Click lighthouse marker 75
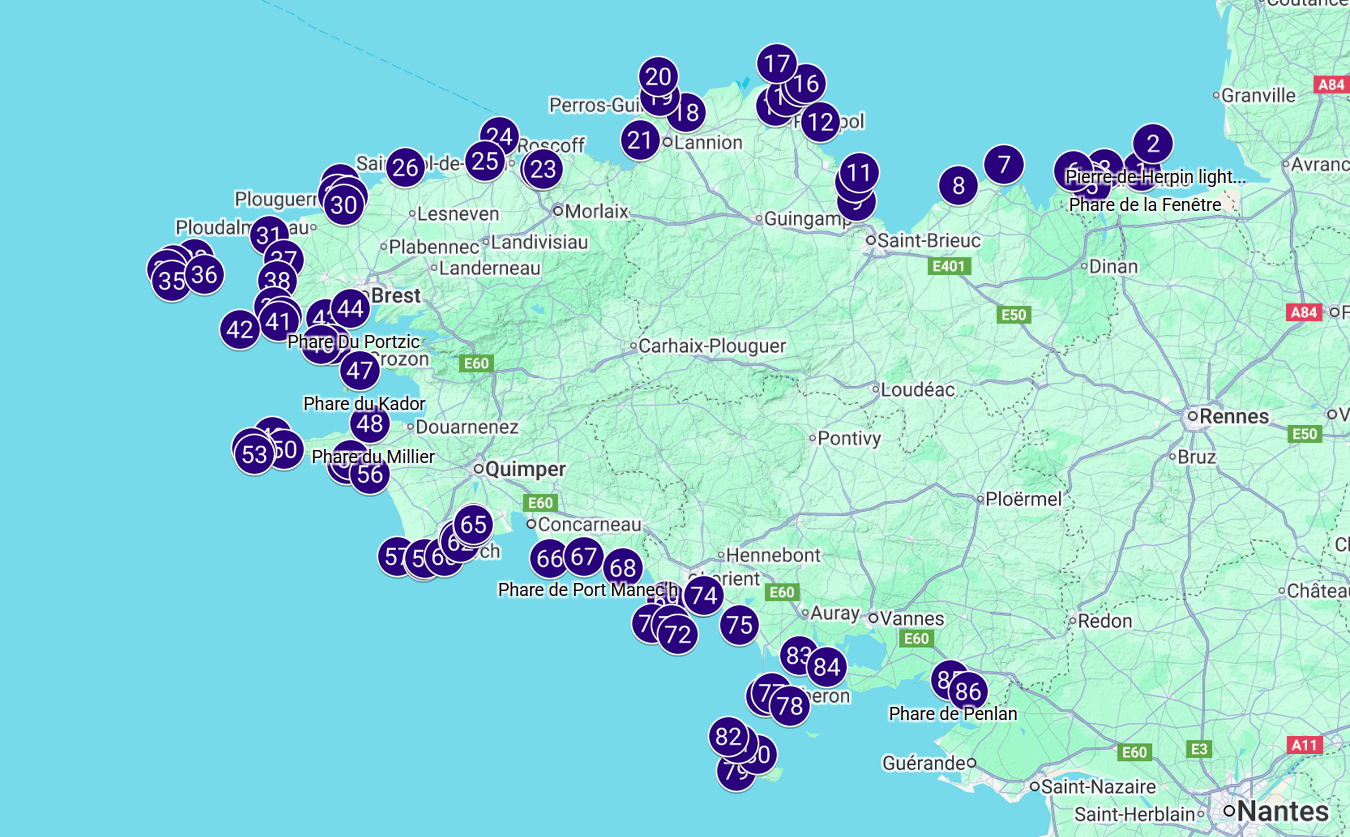The height and width of the screenshot is (837, 1350). [x=739, y=625]
